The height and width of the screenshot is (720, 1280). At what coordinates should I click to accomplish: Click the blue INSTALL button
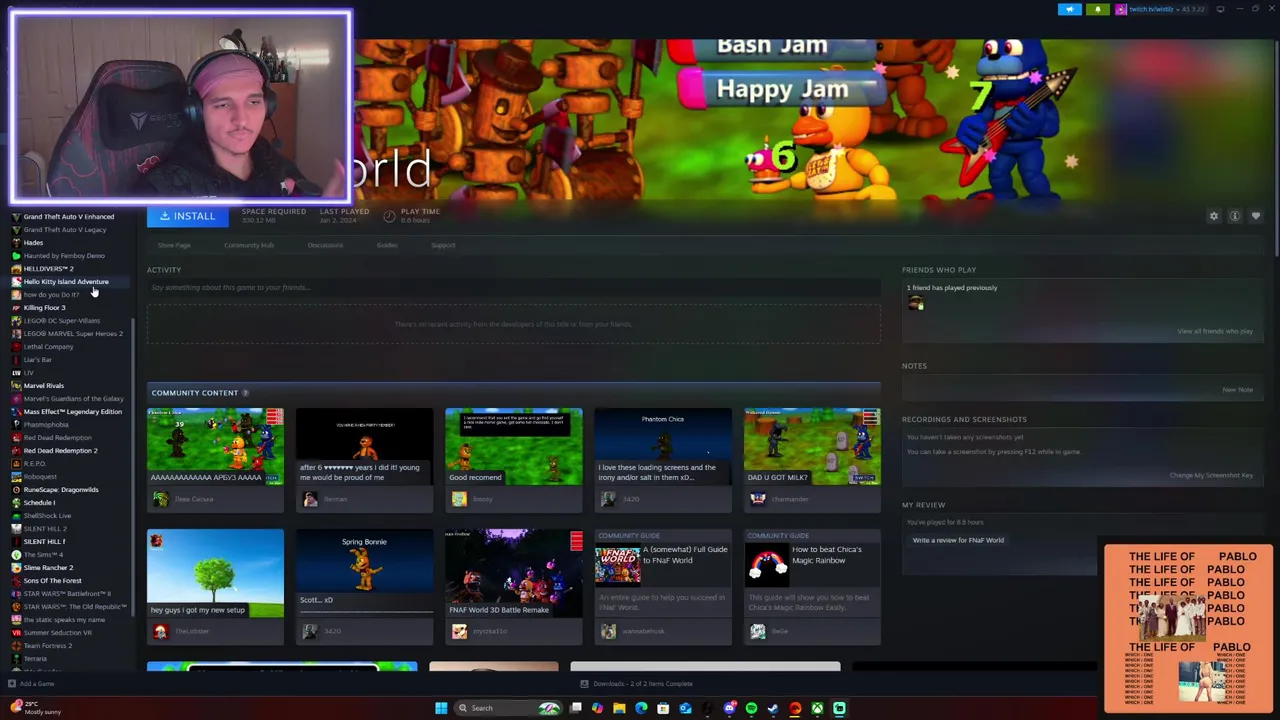188,216
